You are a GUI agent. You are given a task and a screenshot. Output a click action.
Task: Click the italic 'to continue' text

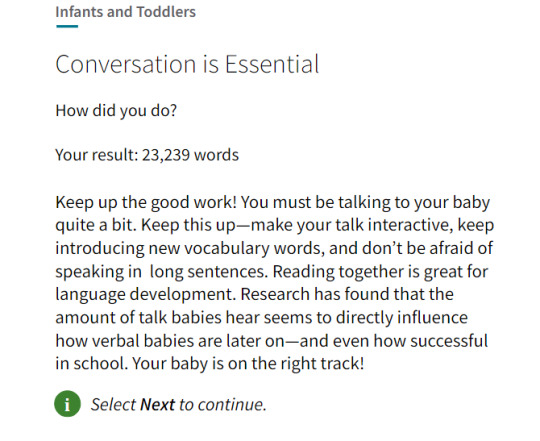222,404
